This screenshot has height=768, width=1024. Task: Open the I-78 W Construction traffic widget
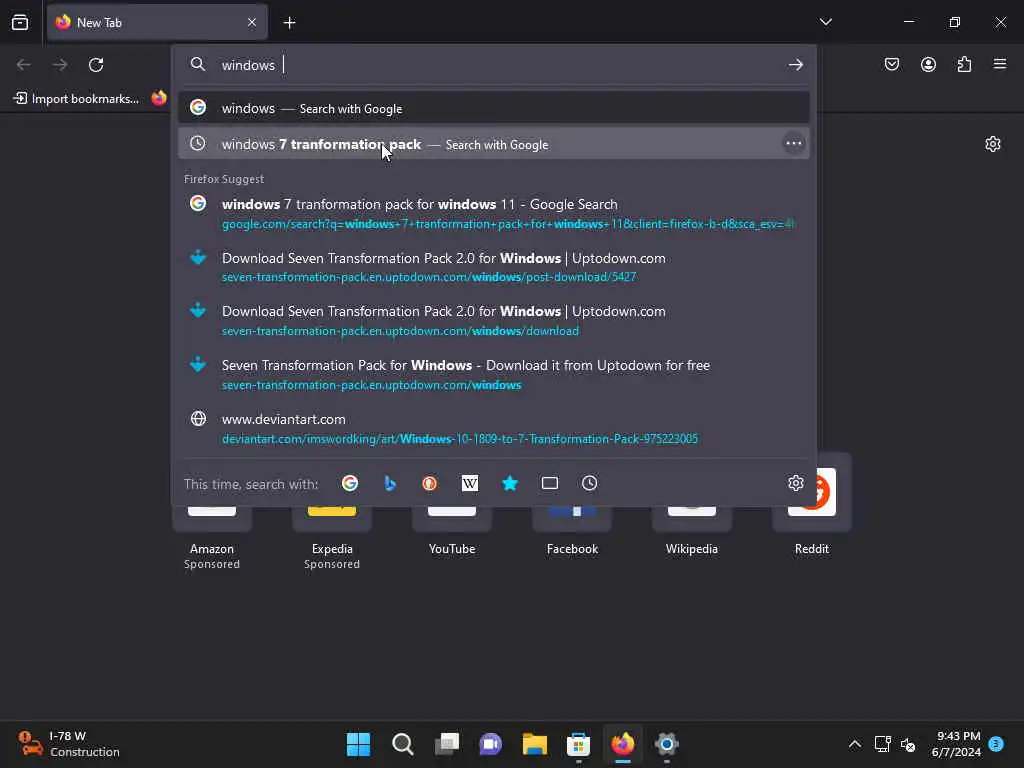click(69, 744)
